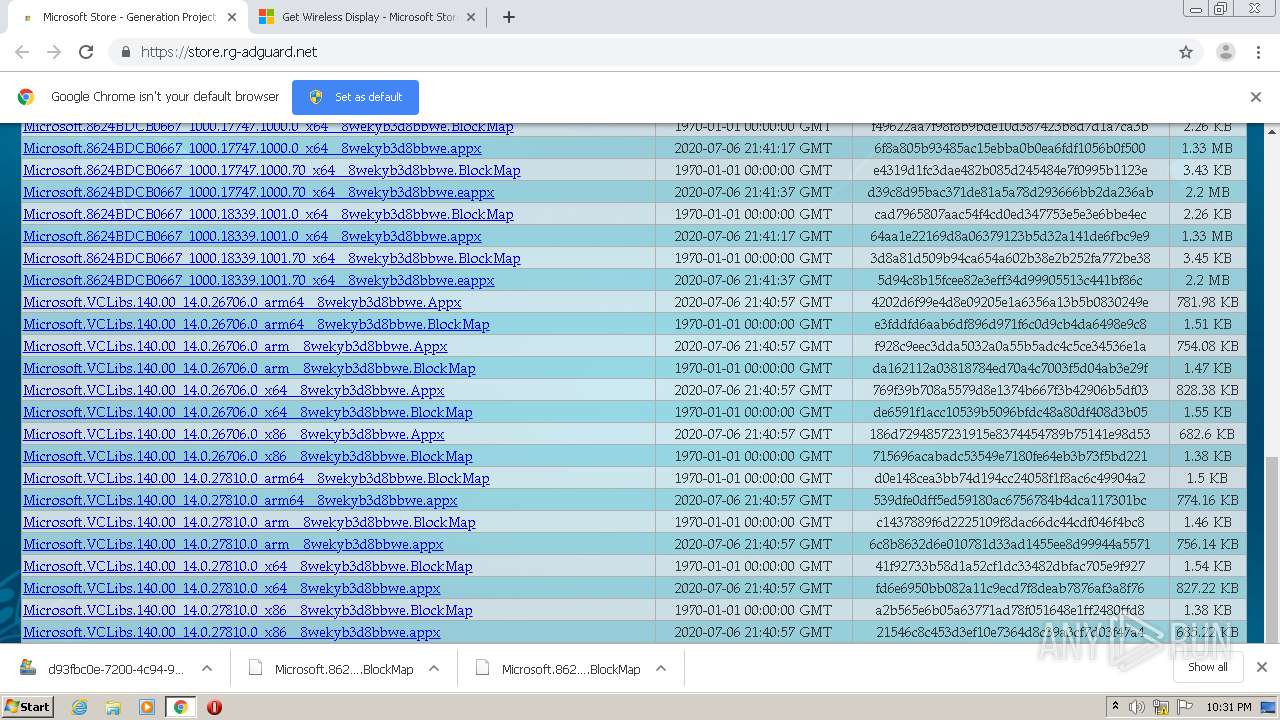Dismiss the default browser notification bar

[1256, 97]
